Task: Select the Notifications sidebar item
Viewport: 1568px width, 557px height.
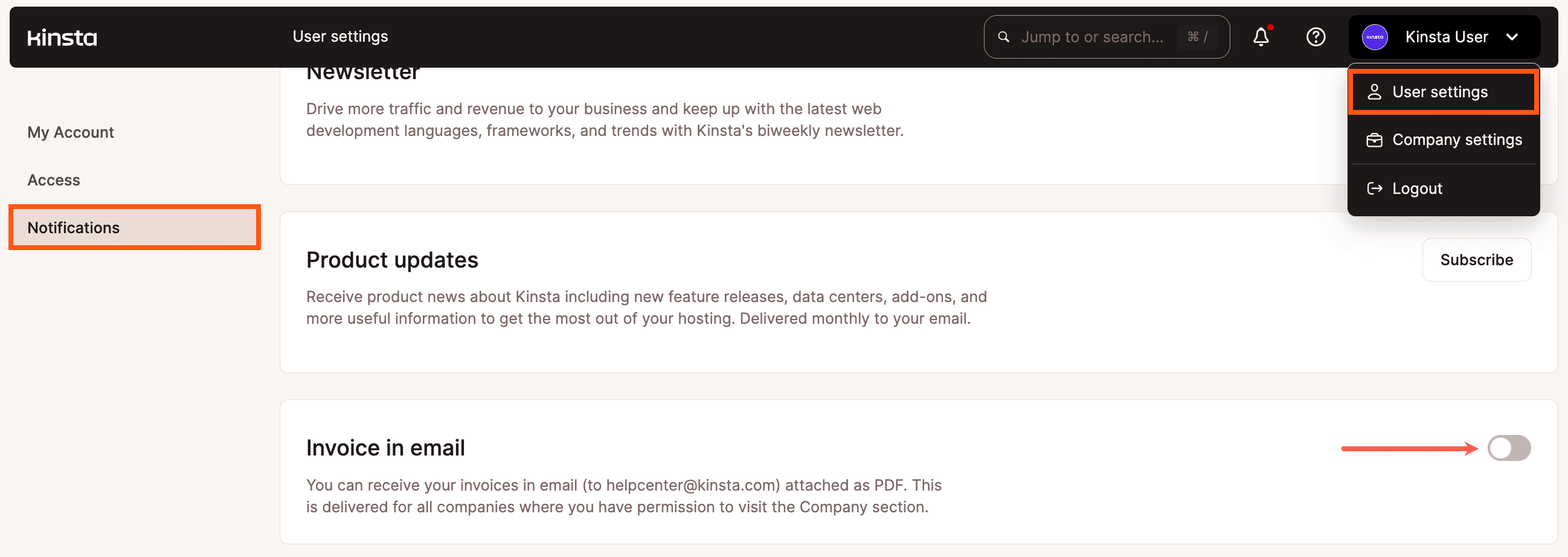Action: [x=74, y=228]
